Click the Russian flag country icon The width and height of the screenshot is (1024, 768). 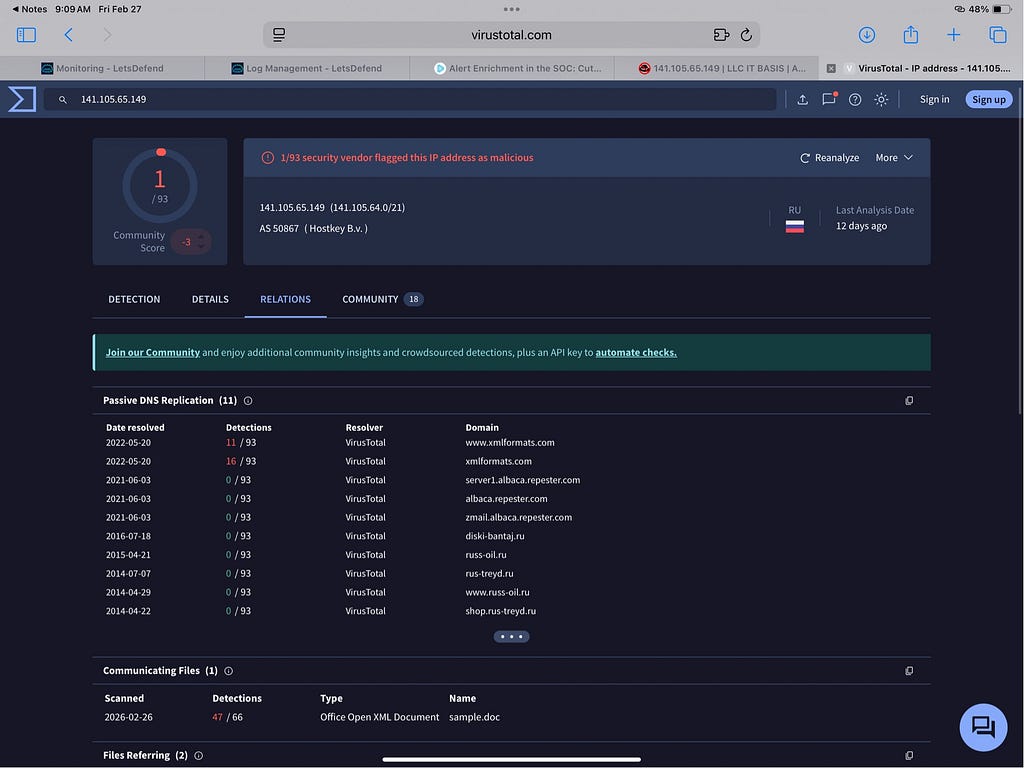(x=795, y=227)
